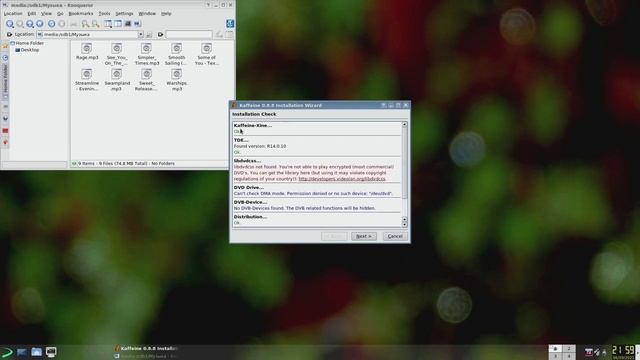Switch to virtual desktop 2 in pager

569,349
